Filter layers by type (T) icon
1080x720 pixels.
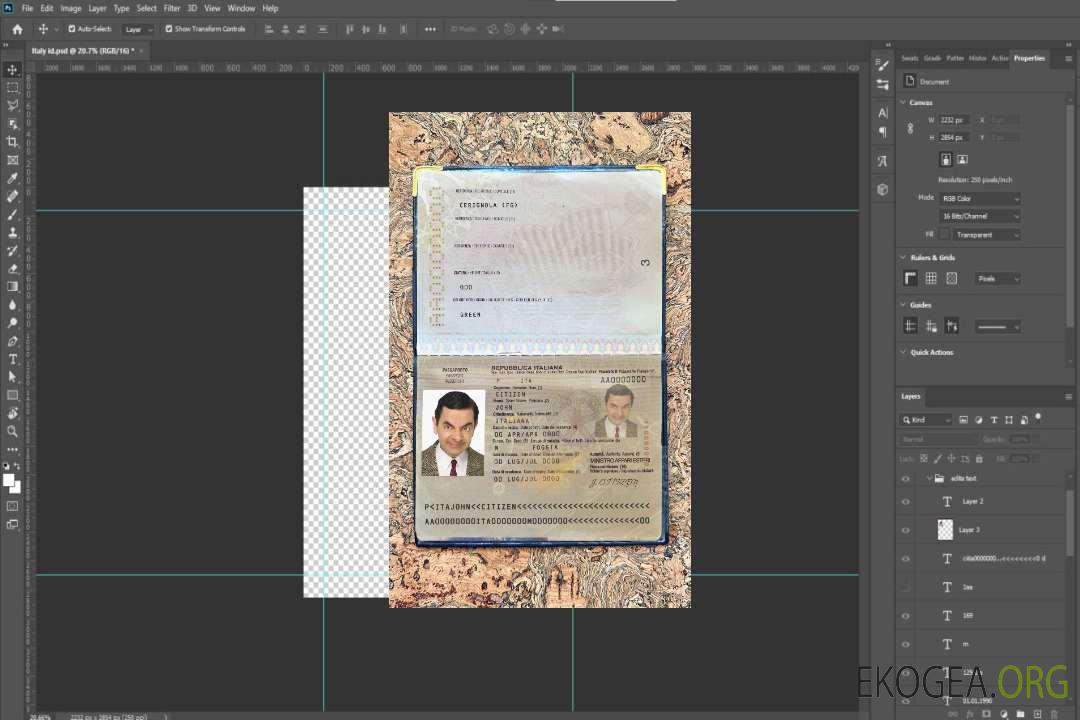[x=993, y=420]
